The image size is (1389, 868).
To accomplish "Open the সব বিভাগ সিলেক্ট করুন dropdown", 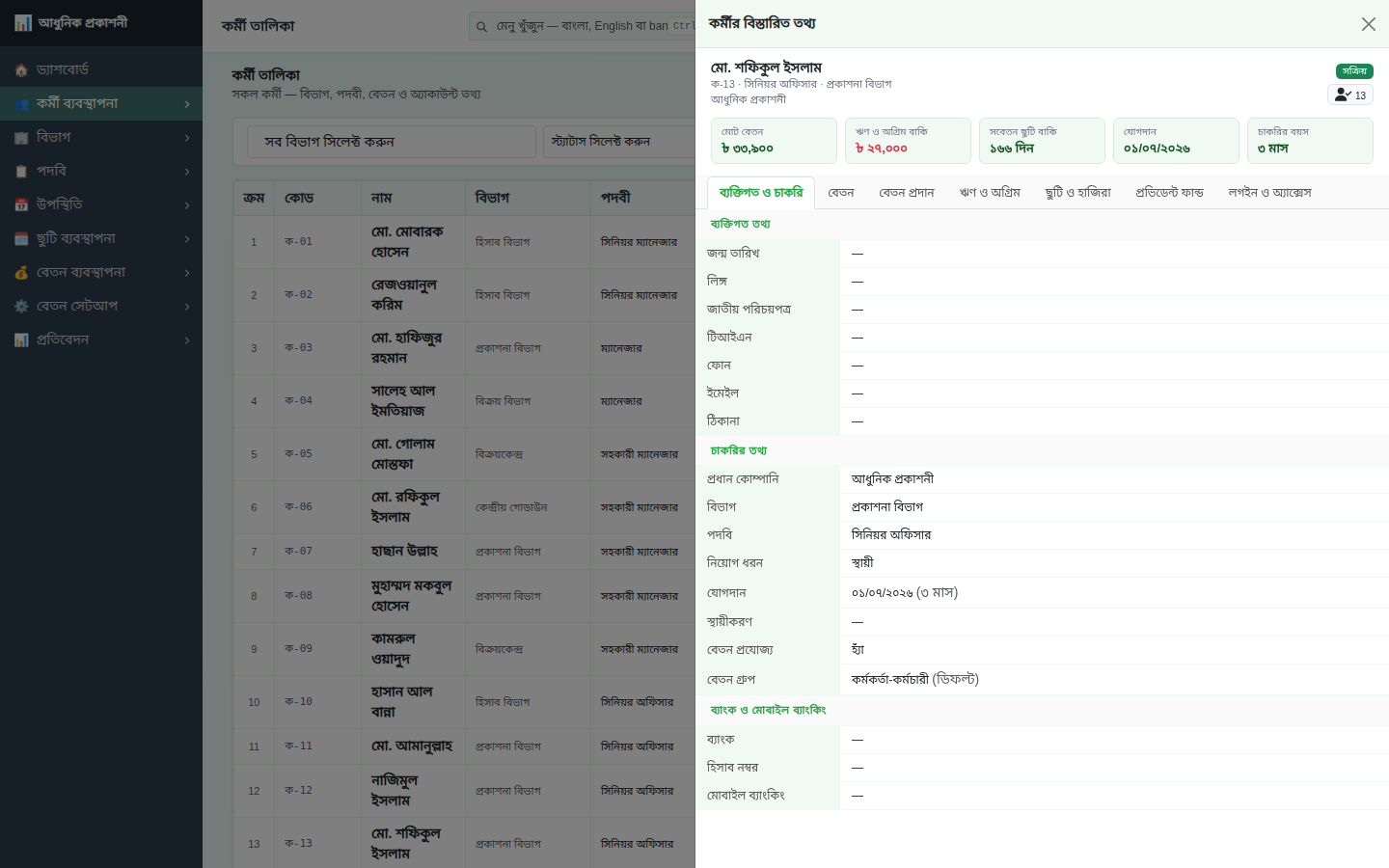I will [392, 142].
